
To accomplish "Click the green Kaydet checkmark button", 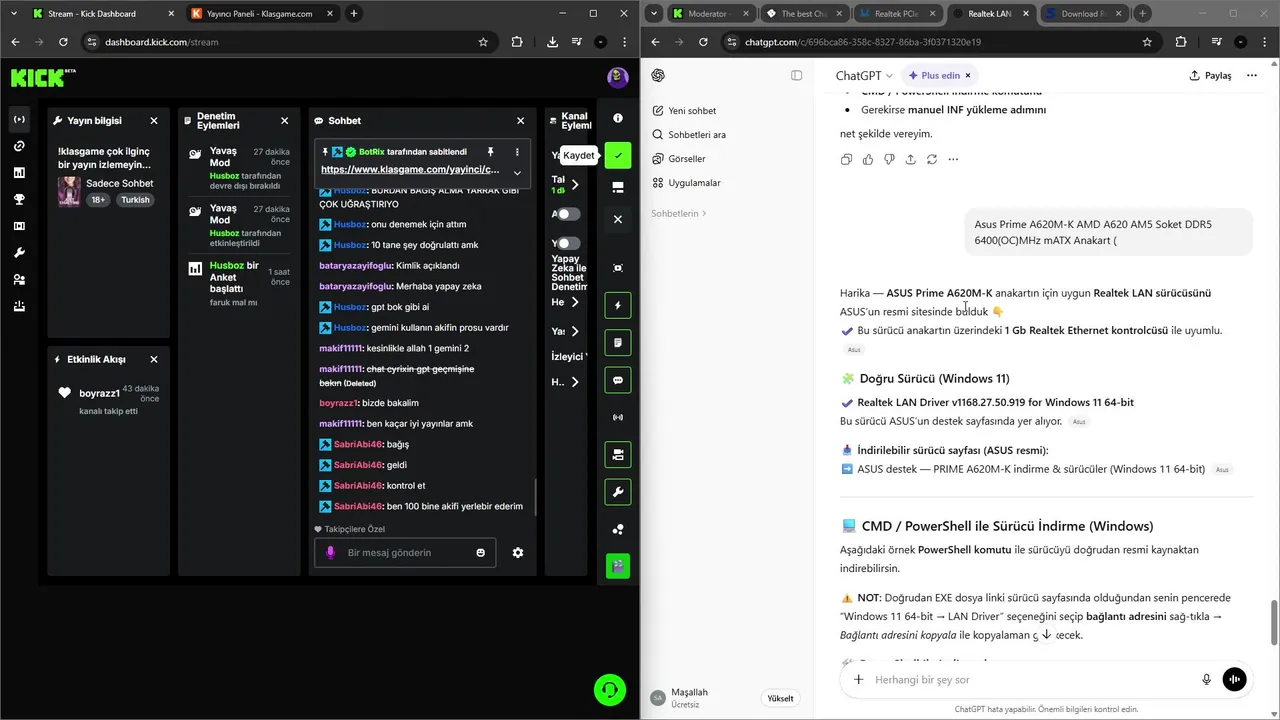I will click(x=618, y=155).
